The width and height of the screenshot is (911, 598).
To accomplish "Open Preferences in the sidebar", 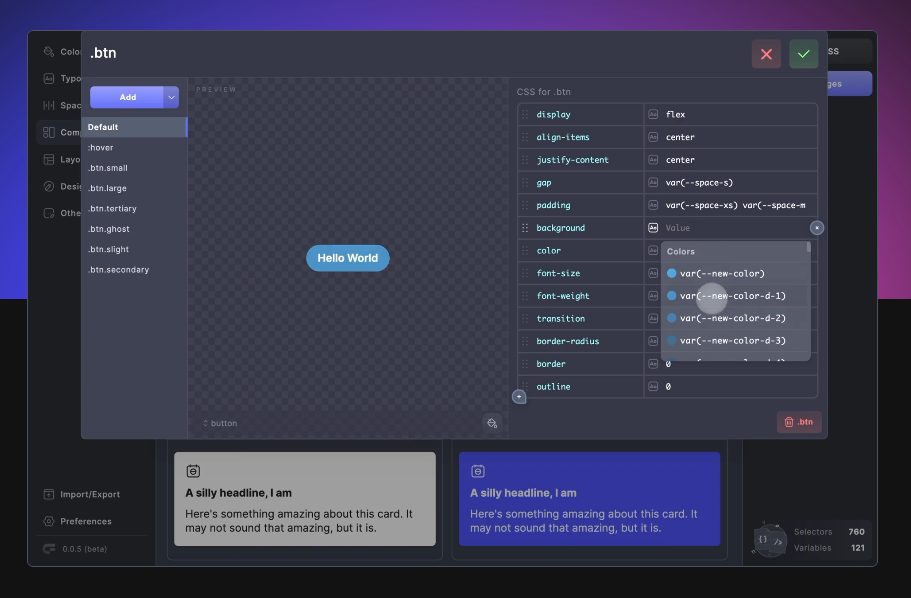I will click(x=85, y=521).
